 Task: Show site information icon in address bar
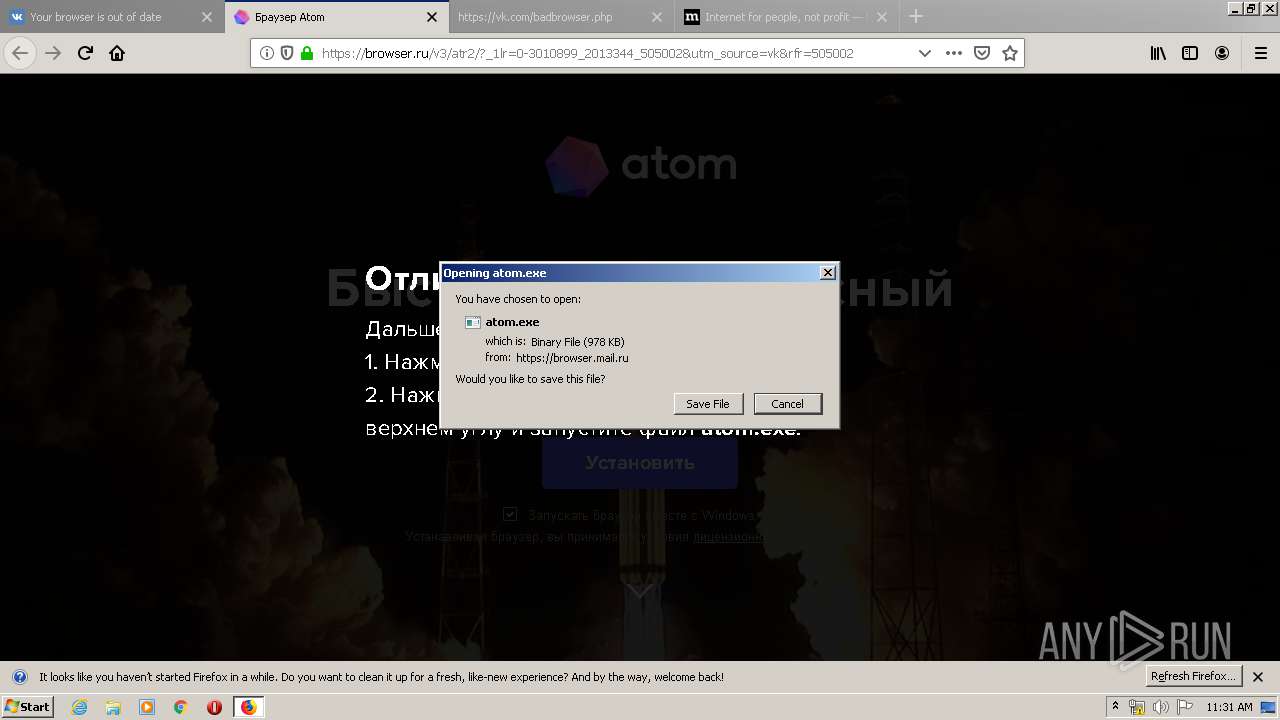click(267, 53)
